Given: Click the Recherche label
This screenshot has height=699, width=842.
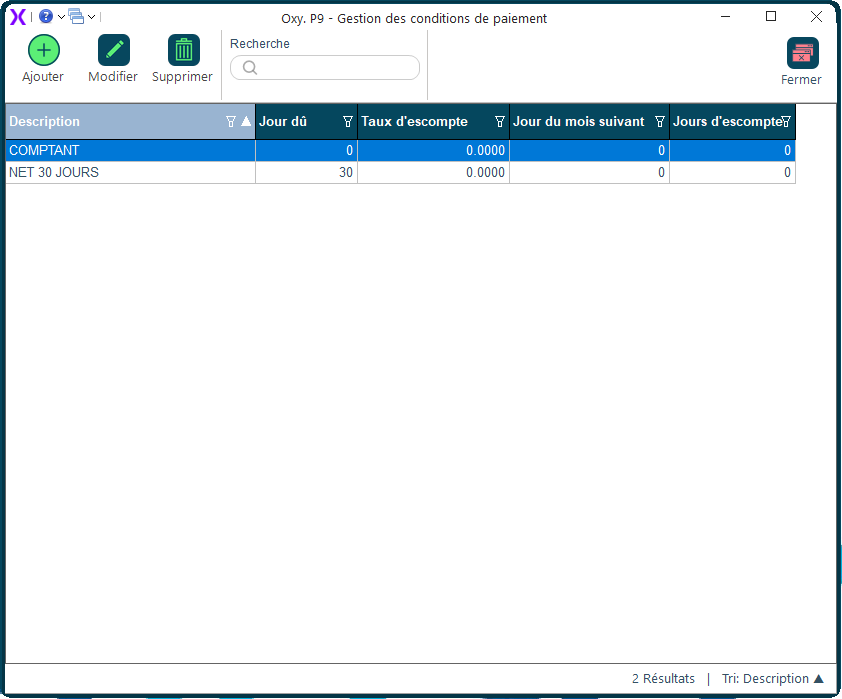Looking at the screenshot, I should tap(260, 43).
